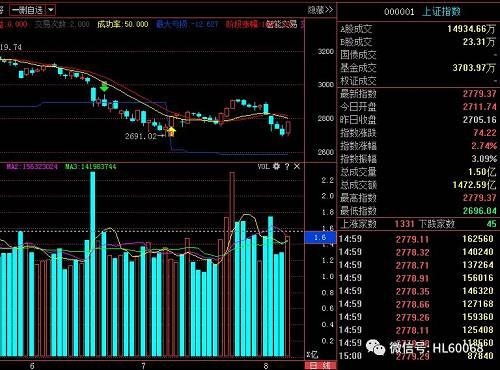Image resolution: width=500 pixels, height=370 pixels.
Task: Click the 总成交量 value 1.50亿
Action: pos(482,172)
